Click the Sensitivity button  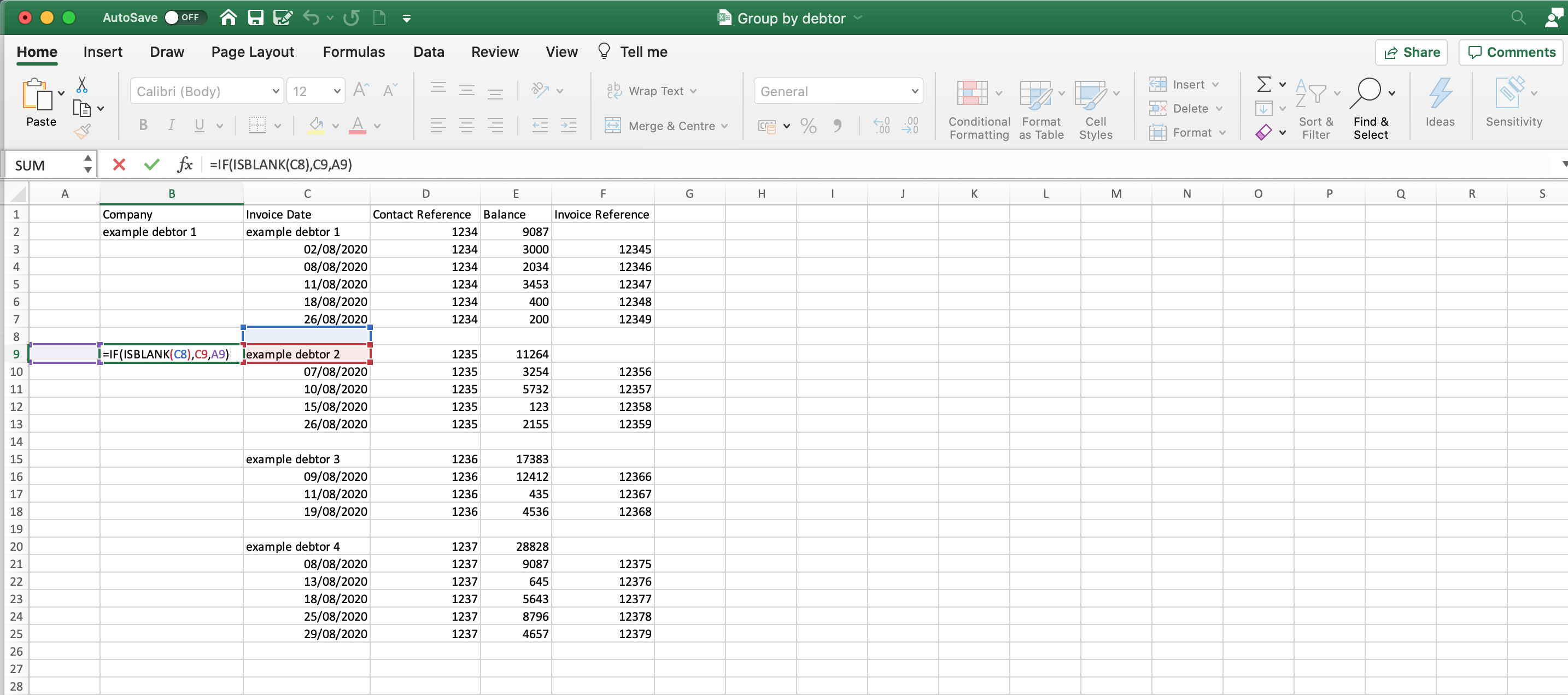pos(1513,102)
